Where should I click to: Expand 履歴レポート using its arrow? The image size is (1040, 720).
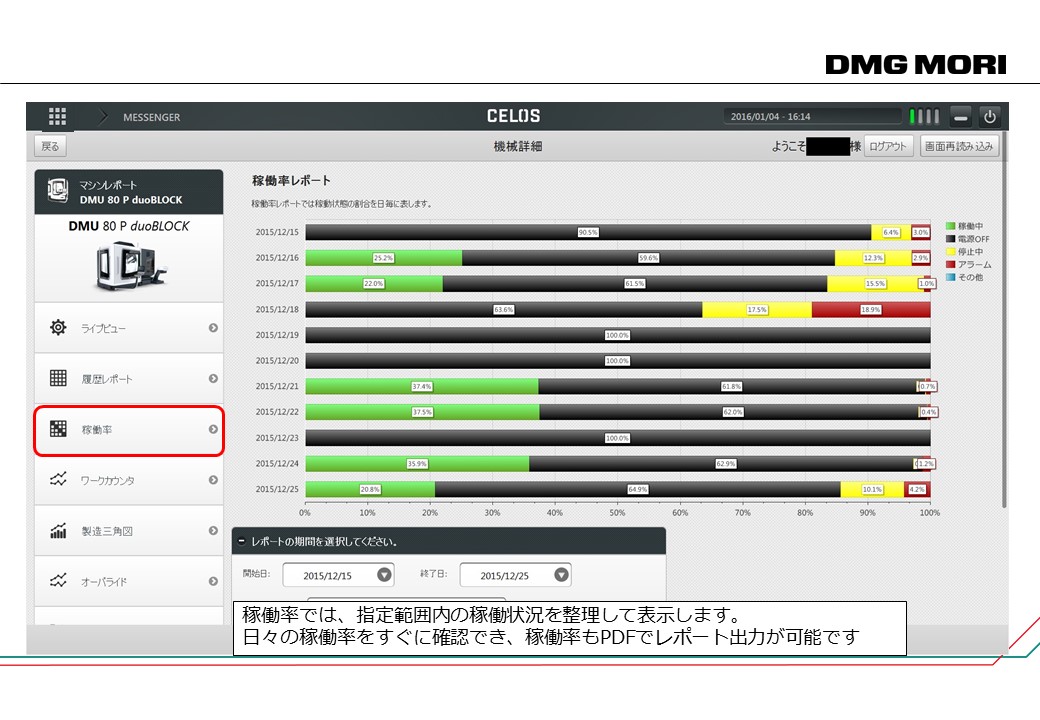(x=213, y=379)
